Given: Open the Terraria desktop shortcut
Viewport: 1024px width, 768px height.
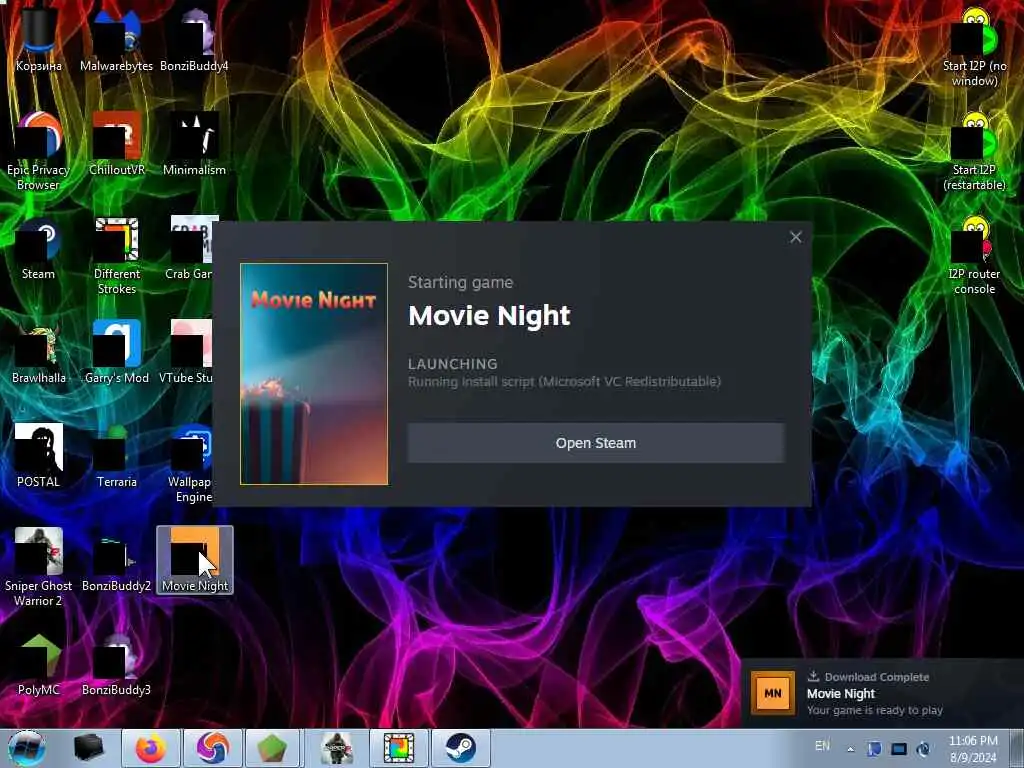Looking at the screenshot, I should [116, 456].
